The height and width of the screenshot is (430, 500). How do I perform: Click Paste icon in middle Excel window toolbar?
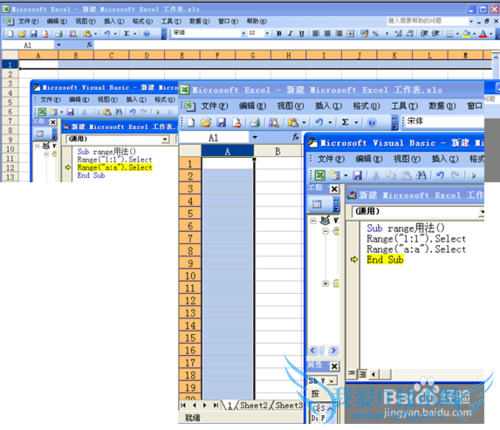(x=293, y=123)
